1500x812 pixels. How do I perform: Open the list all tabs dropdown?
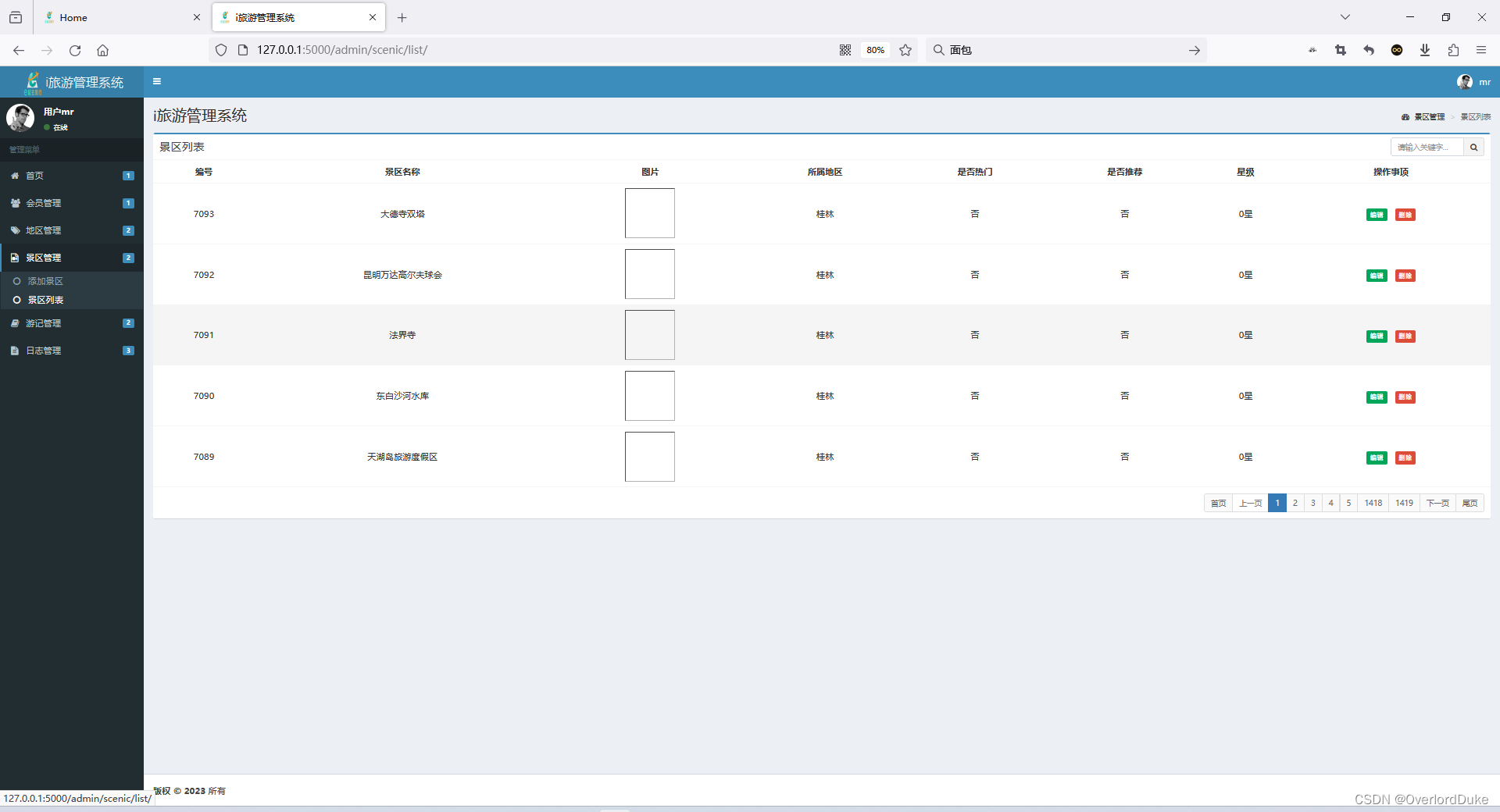tap(1345, 17)
